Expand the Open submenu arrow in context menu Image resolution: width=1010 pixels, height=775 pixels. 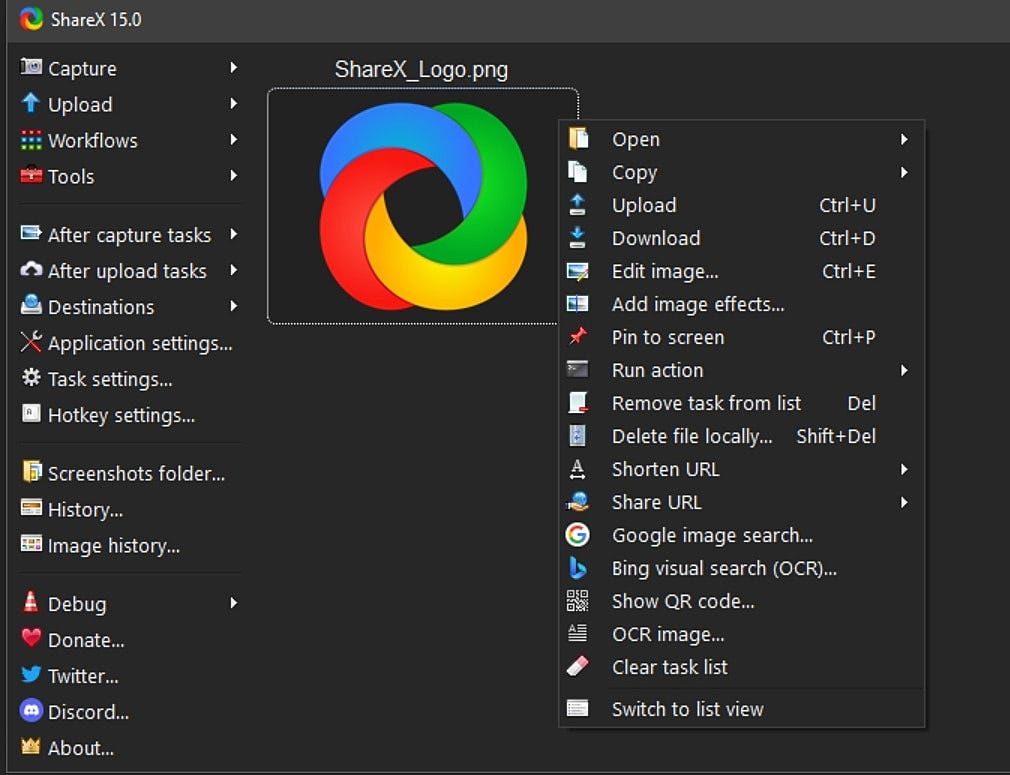904,139
